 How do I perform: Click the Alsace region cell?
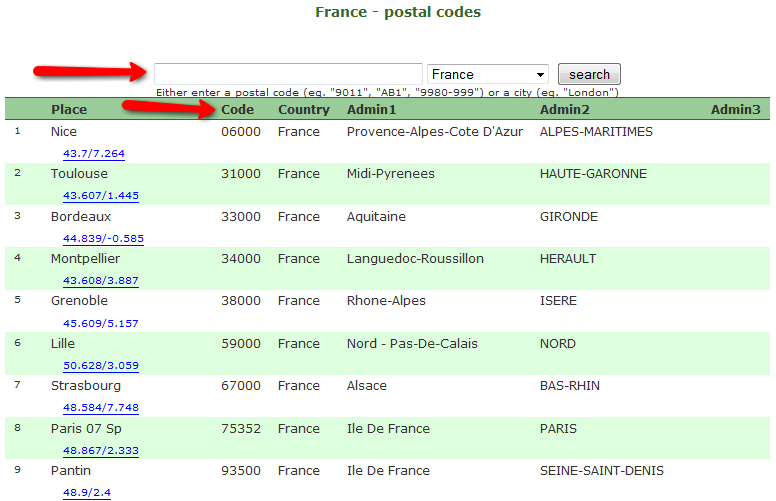point(367,386)
